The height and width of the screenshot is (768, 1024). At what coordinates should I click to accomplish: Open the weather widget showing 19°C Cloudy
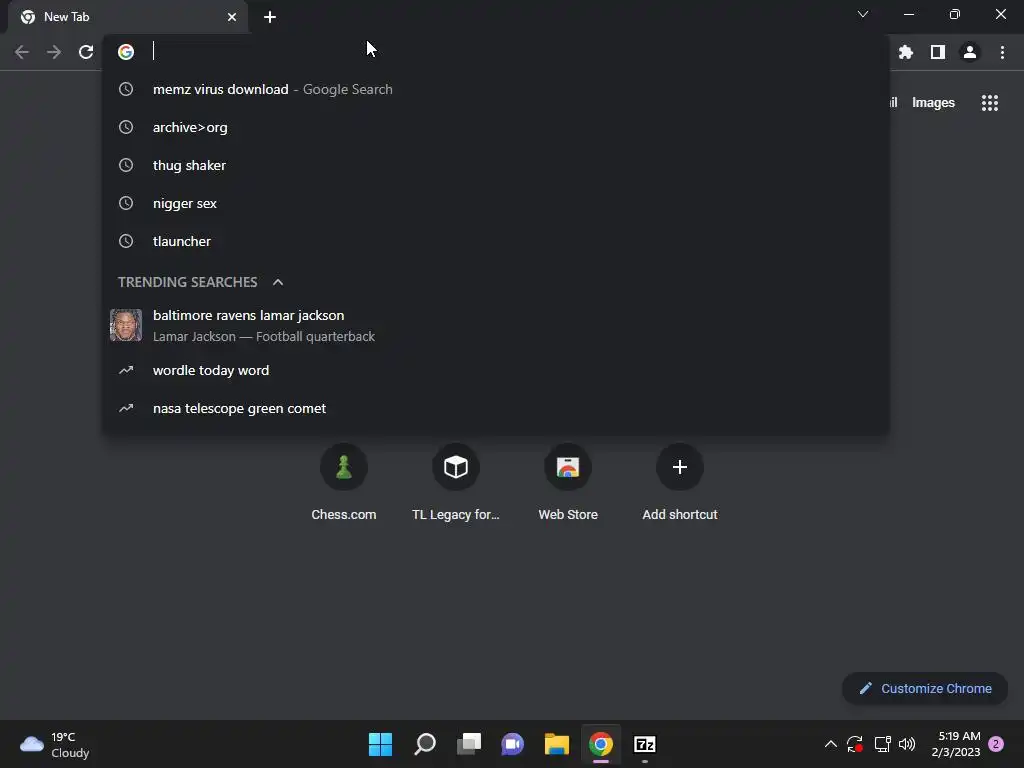[x=55, y=744]
